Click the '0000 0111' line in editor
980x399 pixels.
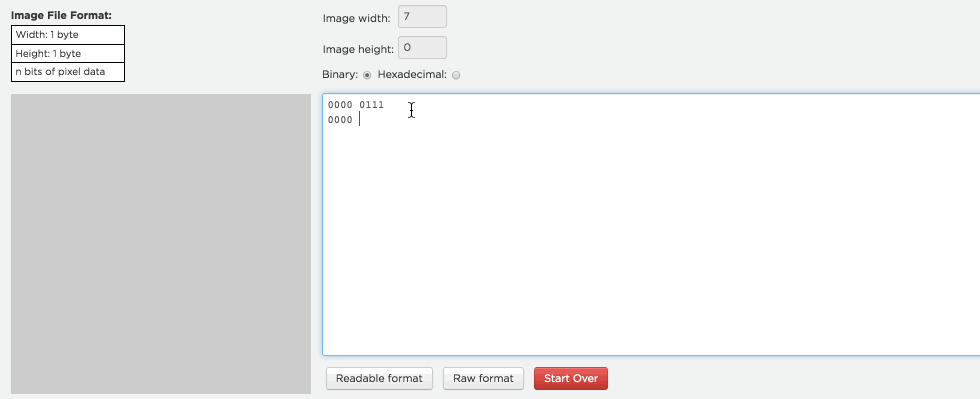[356, 105]
